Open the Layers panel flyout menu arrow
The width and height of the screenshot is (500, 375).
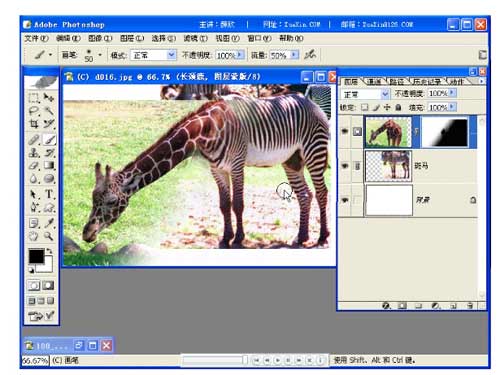[481, 81]
